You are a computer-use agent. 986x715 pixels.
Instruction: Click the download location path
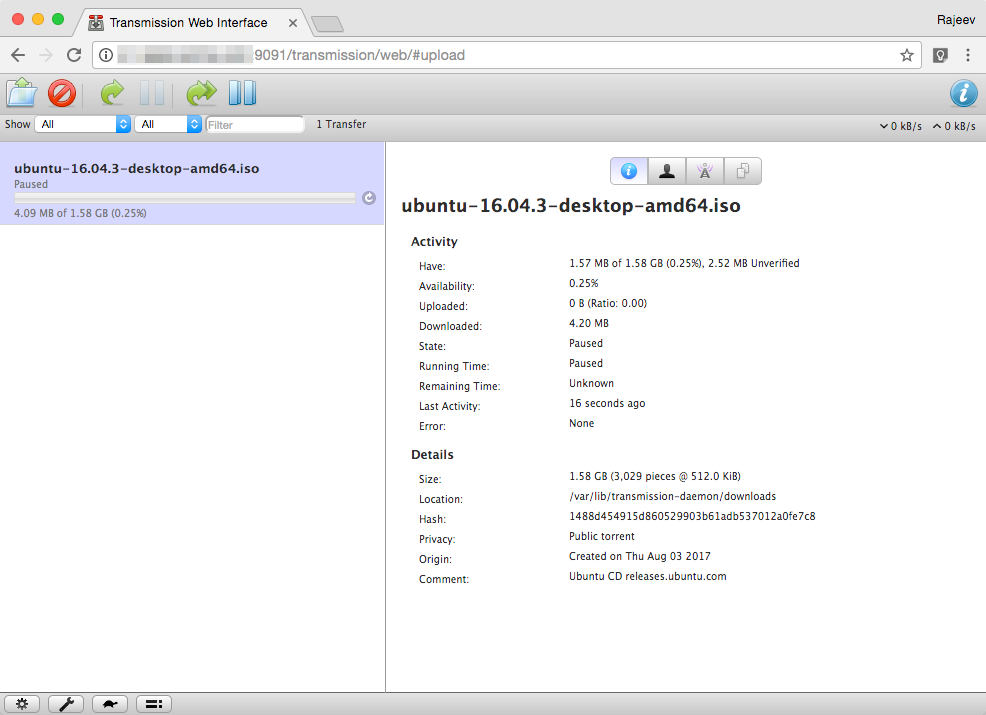(x=672, y=496)
